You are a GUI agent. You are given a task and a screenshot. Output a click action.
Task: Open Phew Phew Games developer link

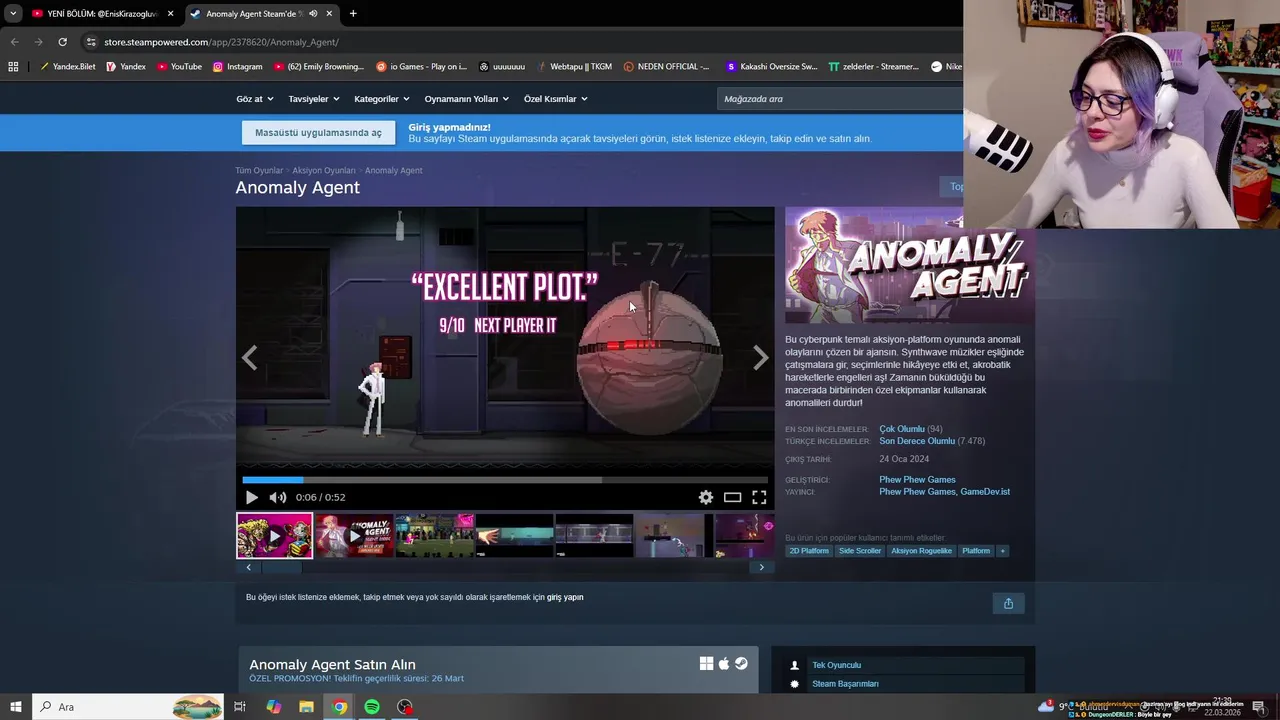(x=917, y=480)
